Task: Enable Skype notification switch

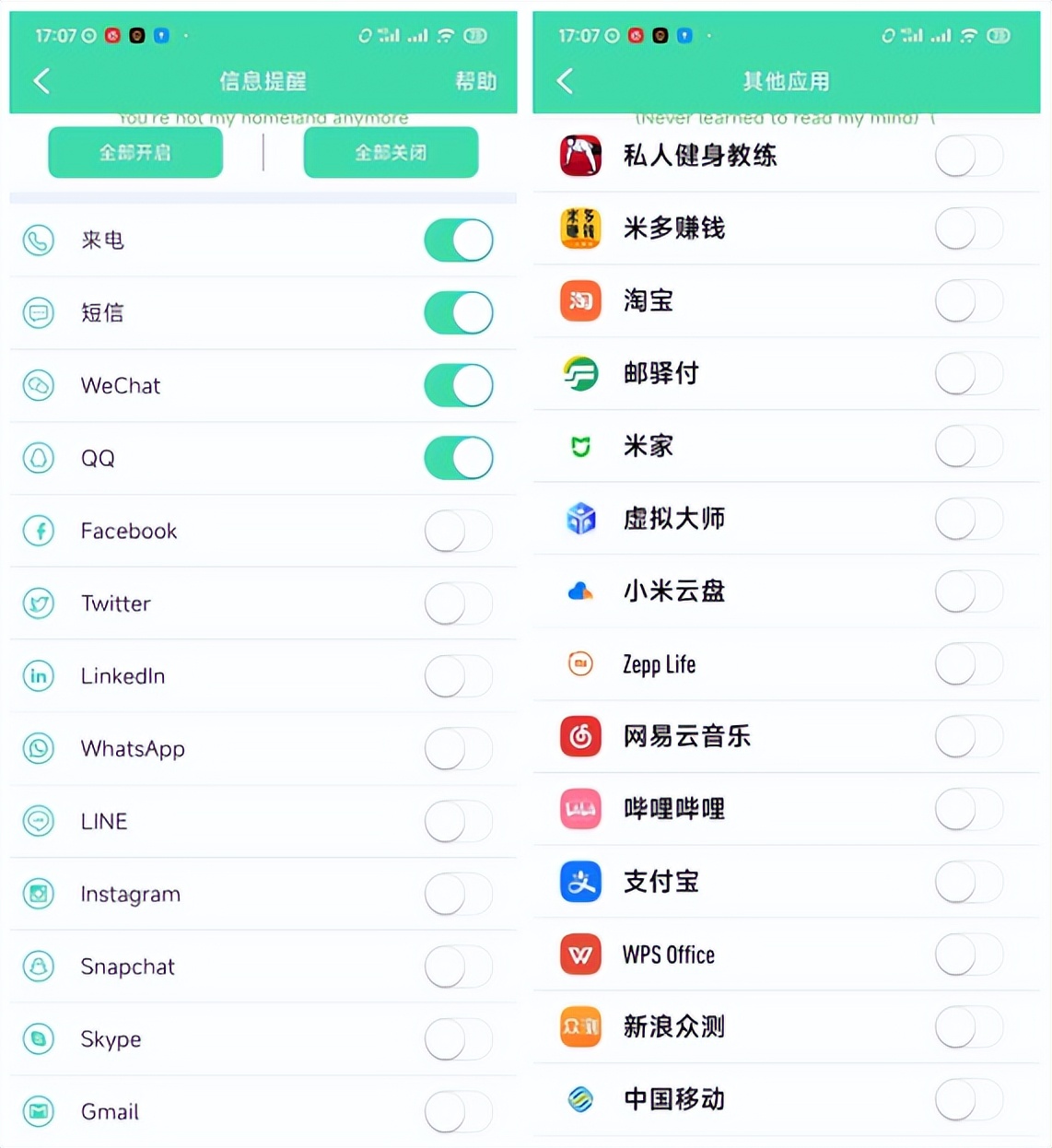Action: tap(459, 1039)
